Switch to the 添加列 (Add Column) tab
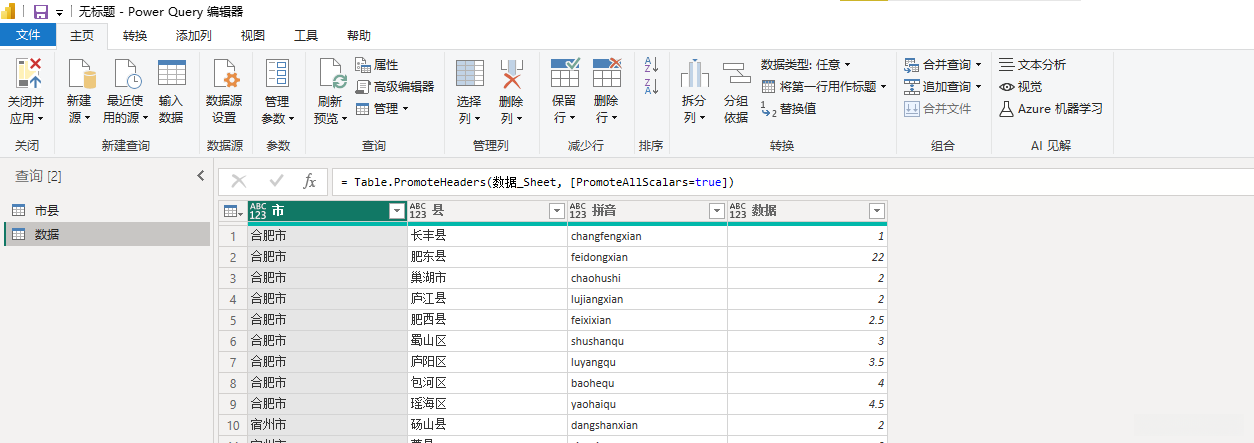 click(193, 35)
